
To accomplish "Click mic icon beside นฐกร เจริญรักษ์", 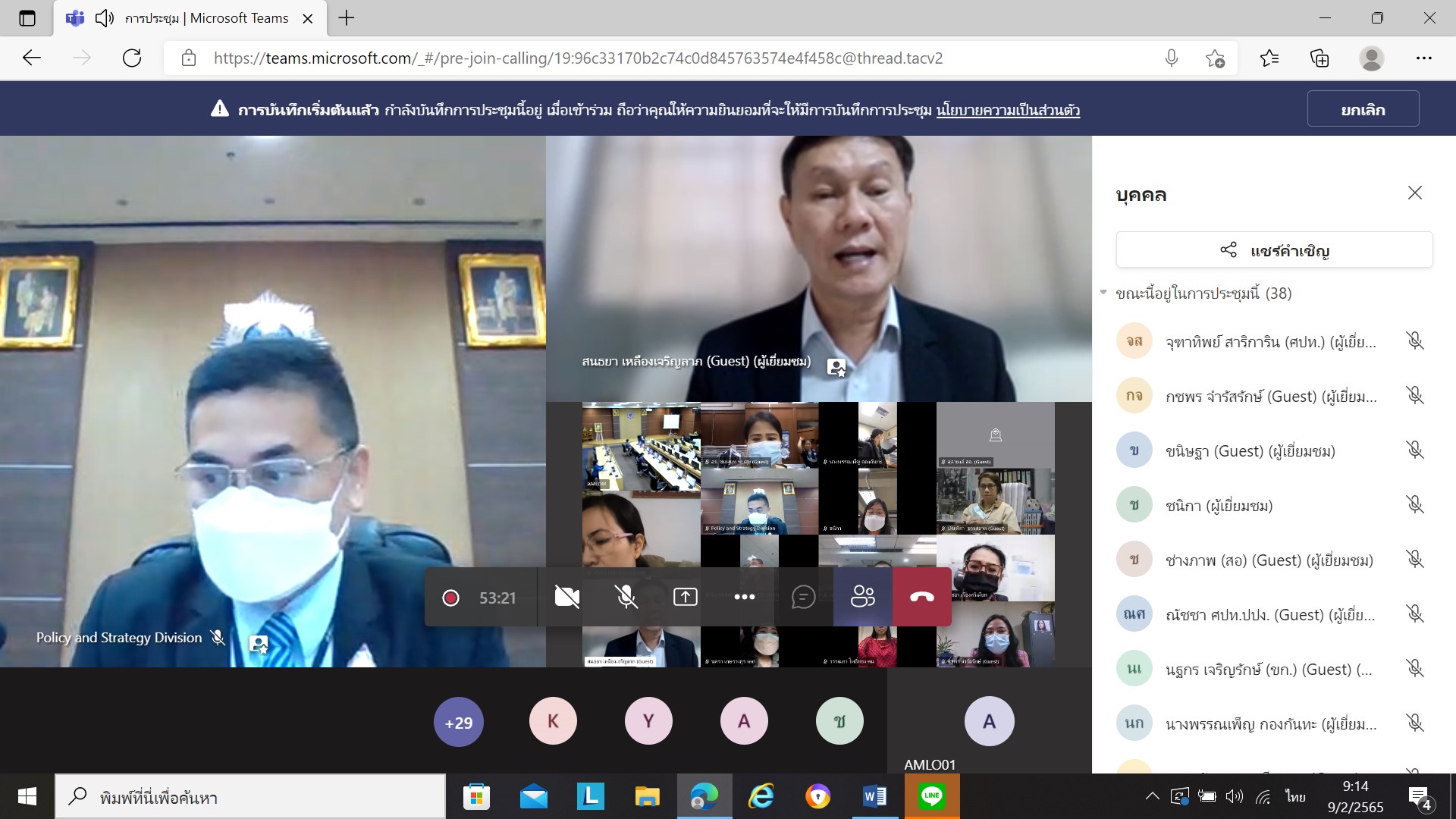I will (x=1414, y=669).
